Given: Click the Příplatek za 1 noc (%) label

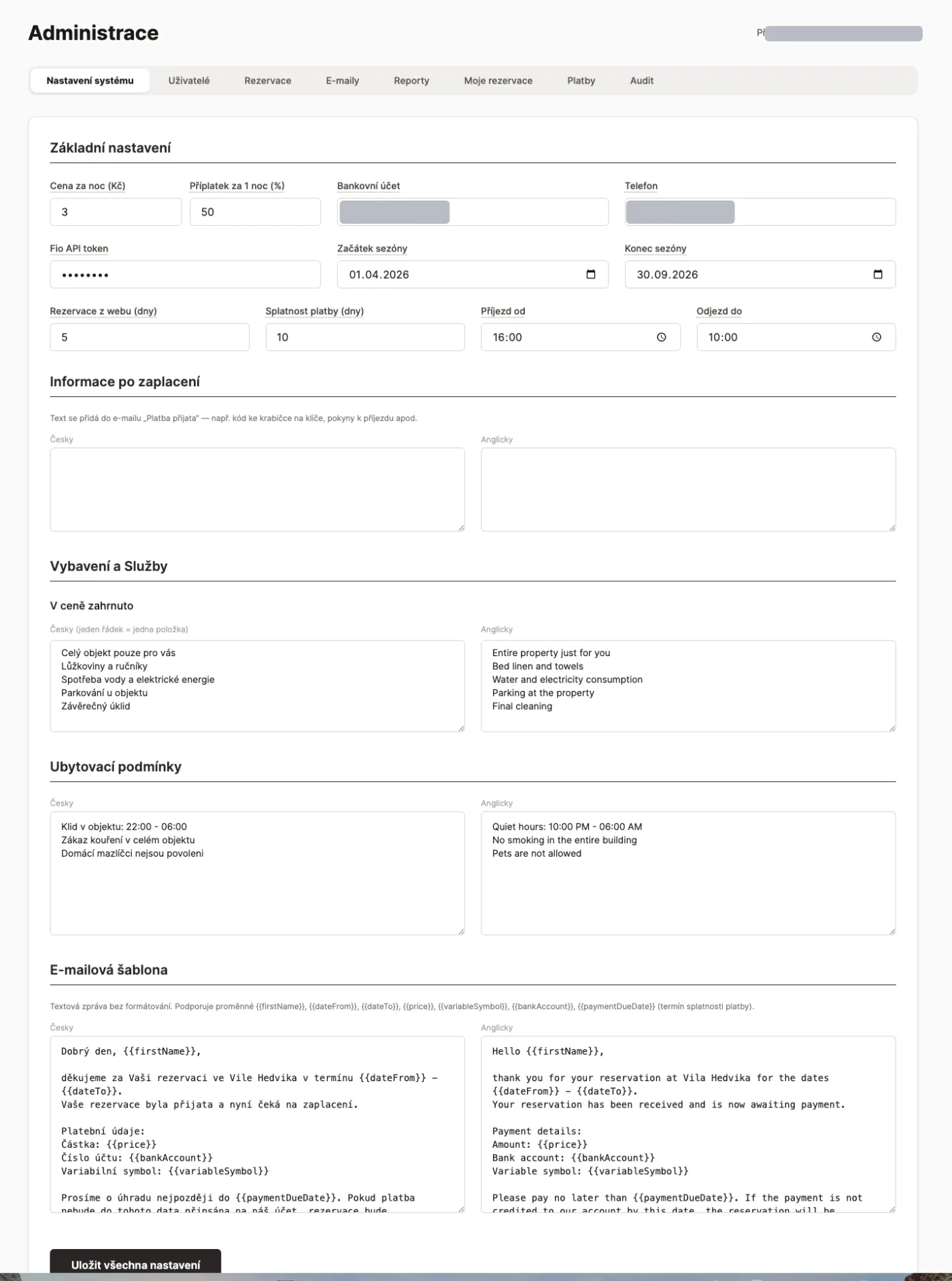Looking at the screenshot, I should pyautogui.click(x=237, y=186).
